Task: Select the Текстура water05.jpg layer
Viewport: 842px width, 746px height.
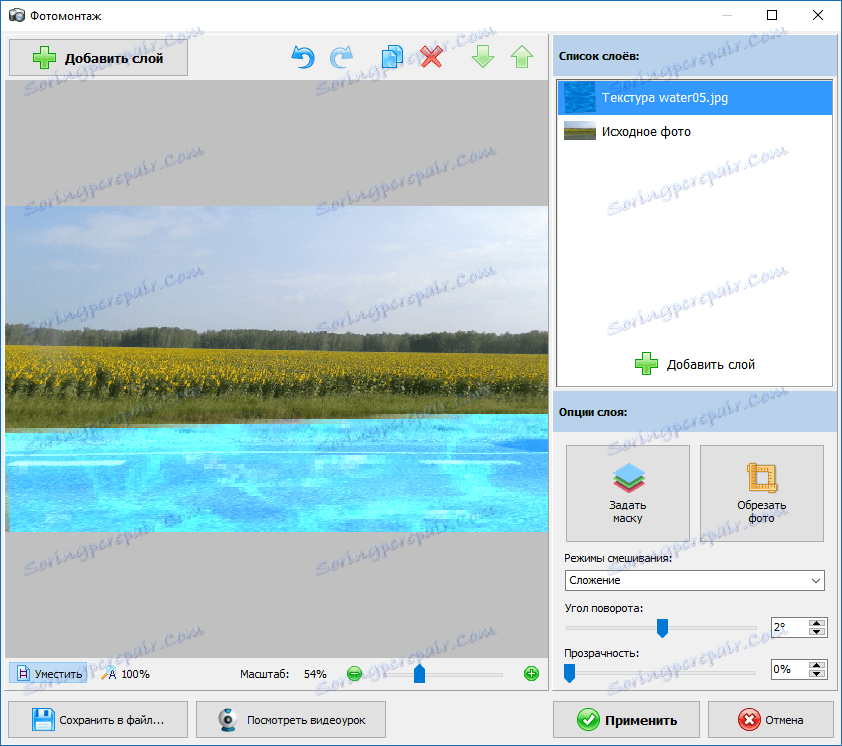Action: (694, 98)
